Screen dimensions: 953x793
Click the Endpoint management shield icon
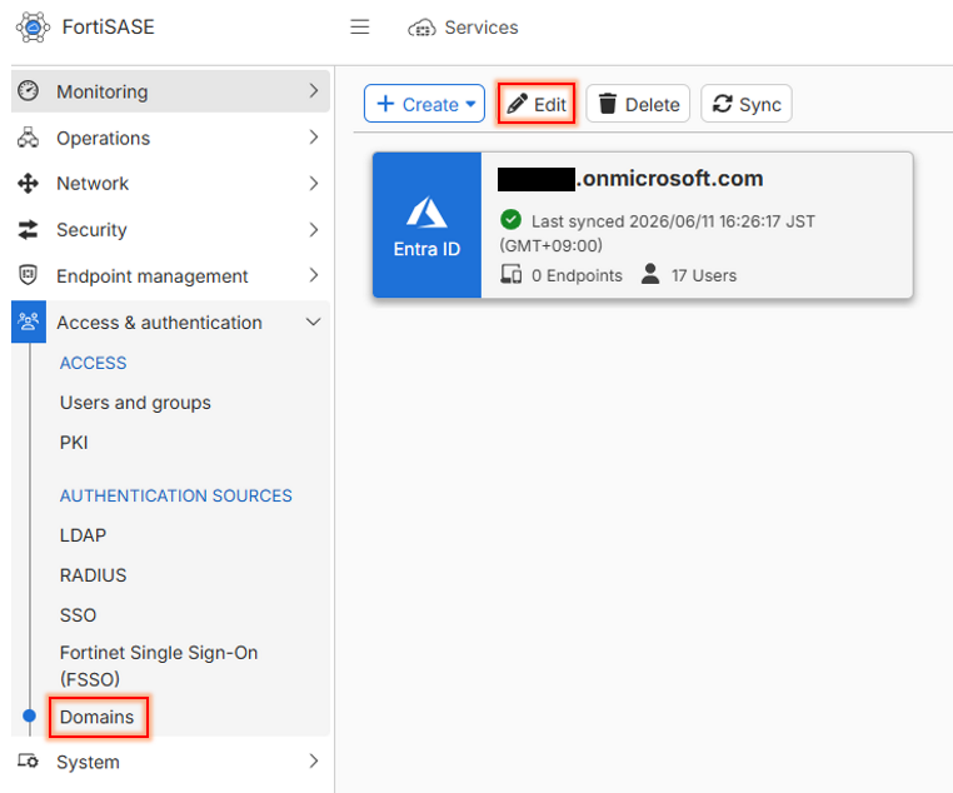(28, 276)
